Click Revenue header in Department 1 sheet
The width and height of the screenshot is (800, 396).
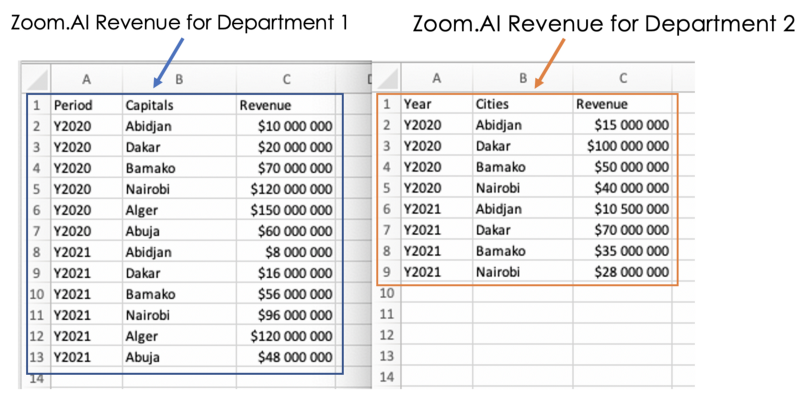pos(286,105)
